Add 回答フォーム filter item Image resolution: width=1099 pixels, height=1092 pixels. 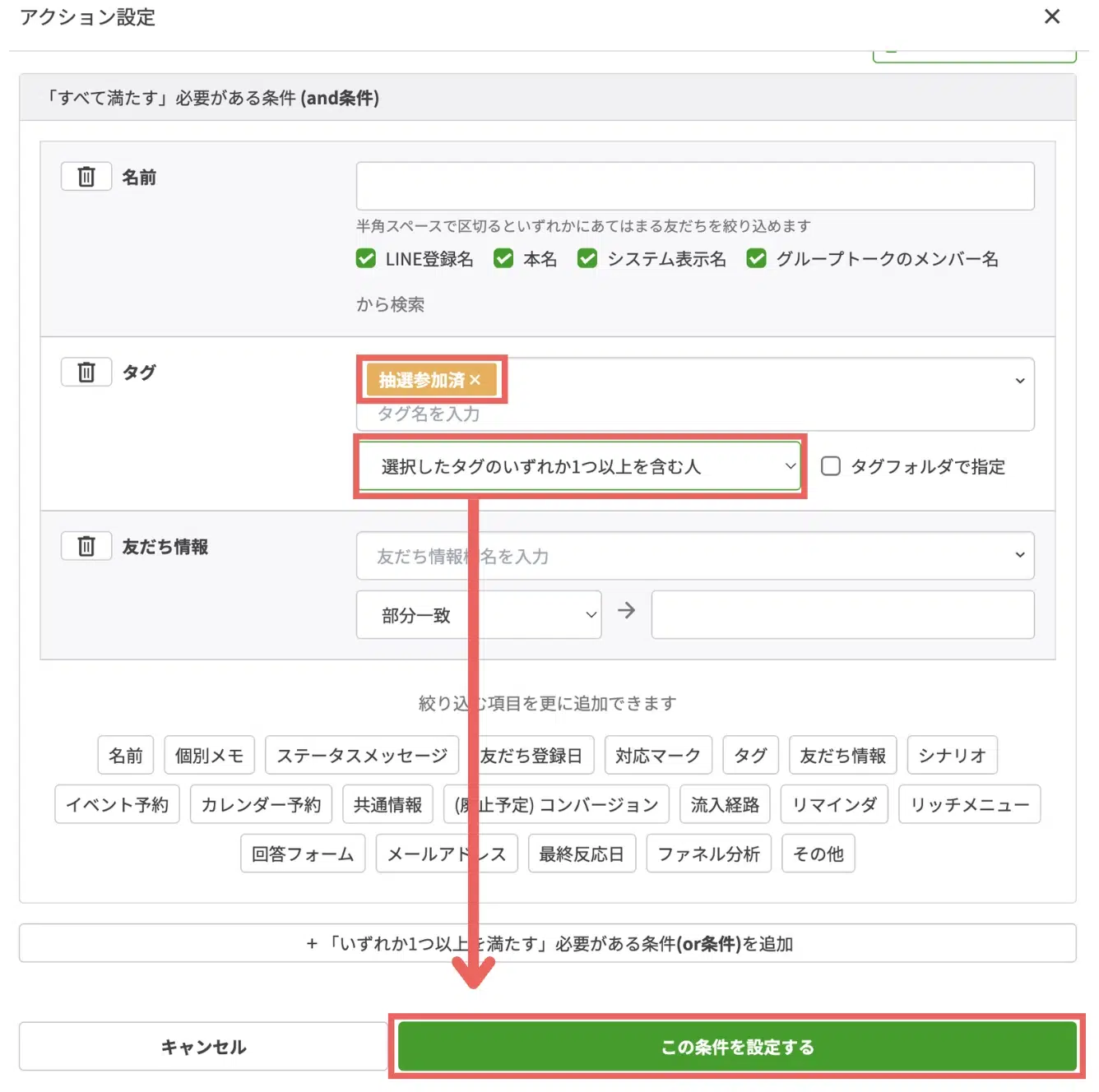(303, 854)
